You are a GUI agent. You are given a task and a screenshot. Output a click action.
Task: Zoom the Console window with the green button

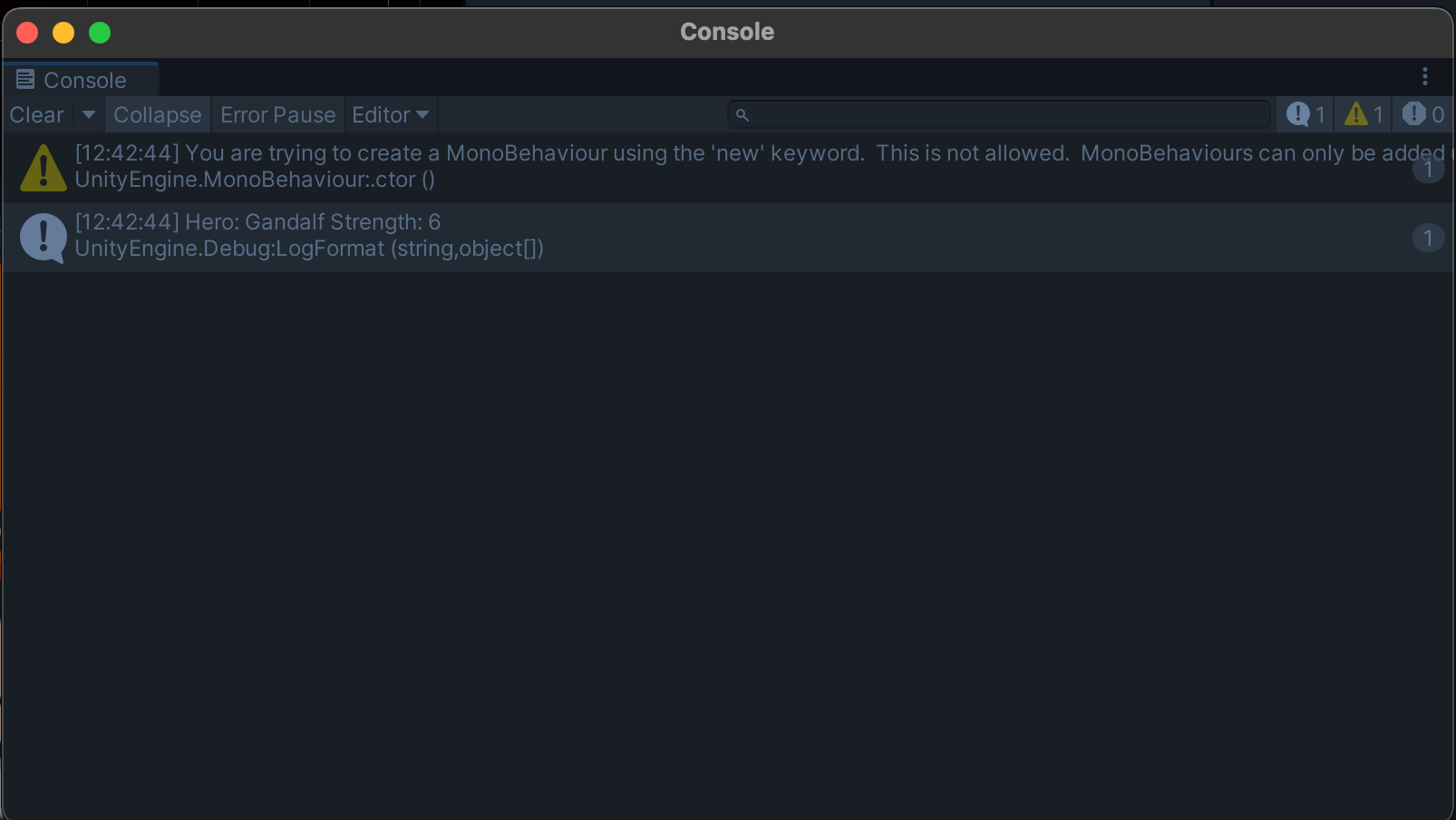click(x=100, y=33)
